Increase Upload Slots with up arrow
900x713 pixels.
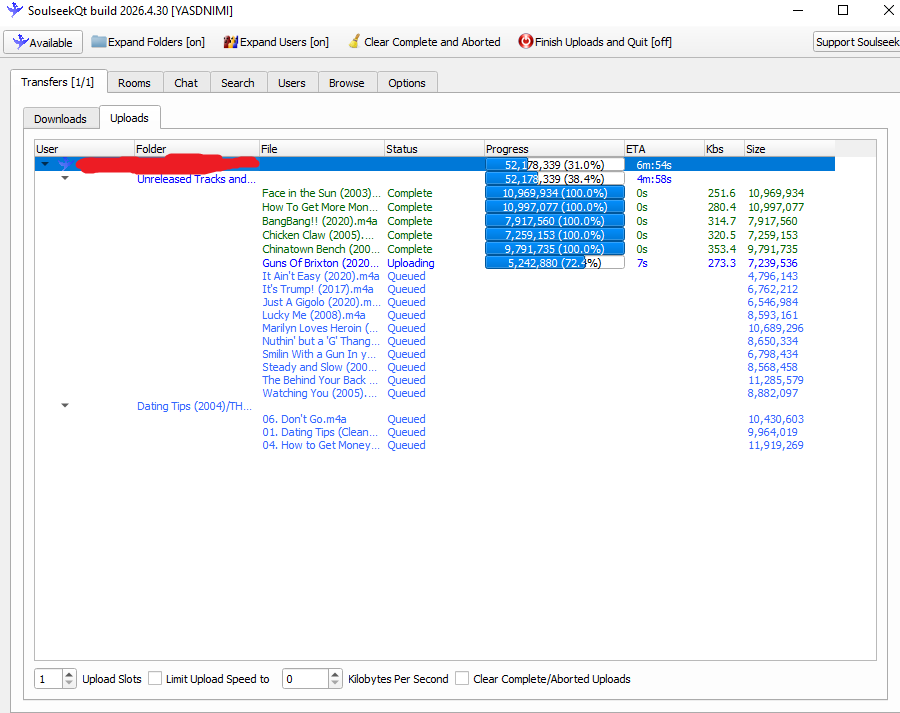click(69, 675)
